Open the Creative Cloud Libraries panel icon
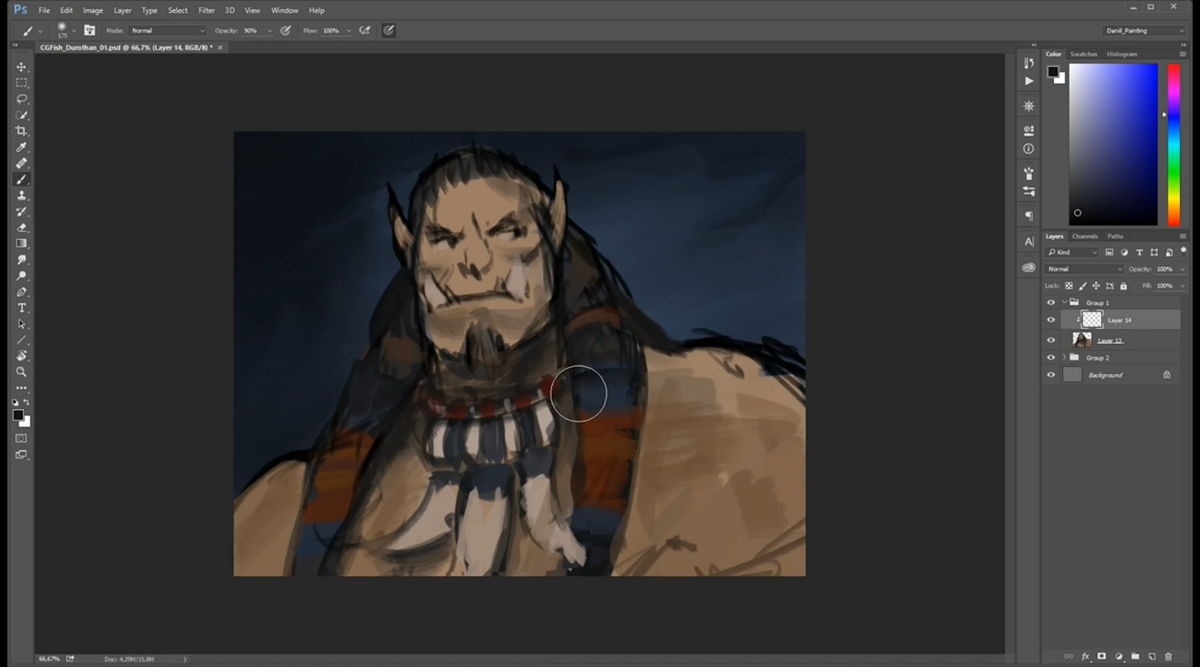 point(1029,268)
